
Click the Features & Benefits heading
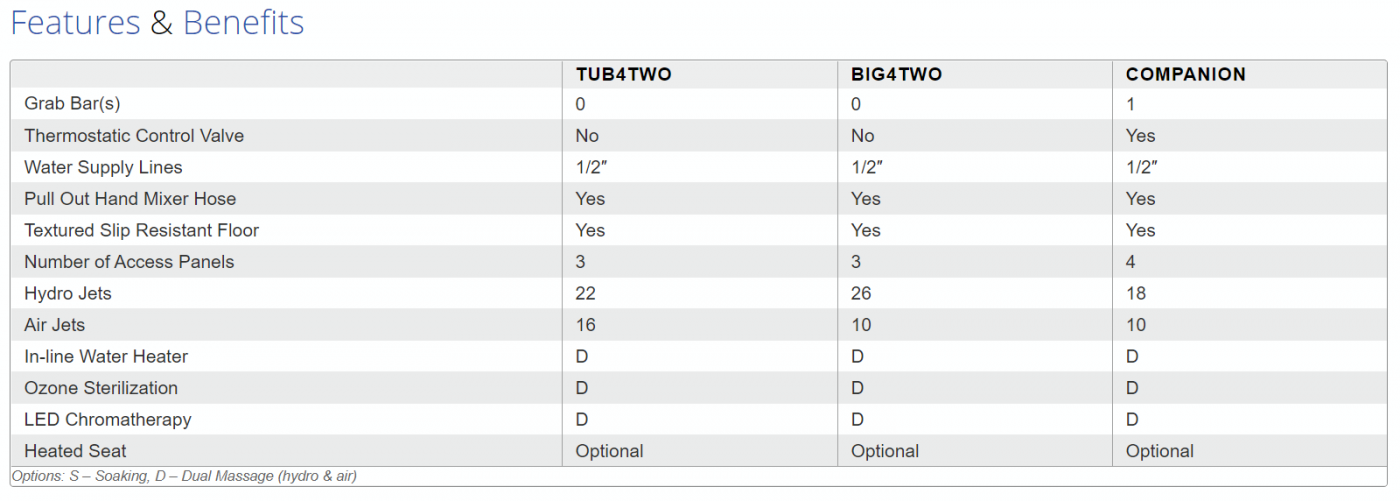157,23
